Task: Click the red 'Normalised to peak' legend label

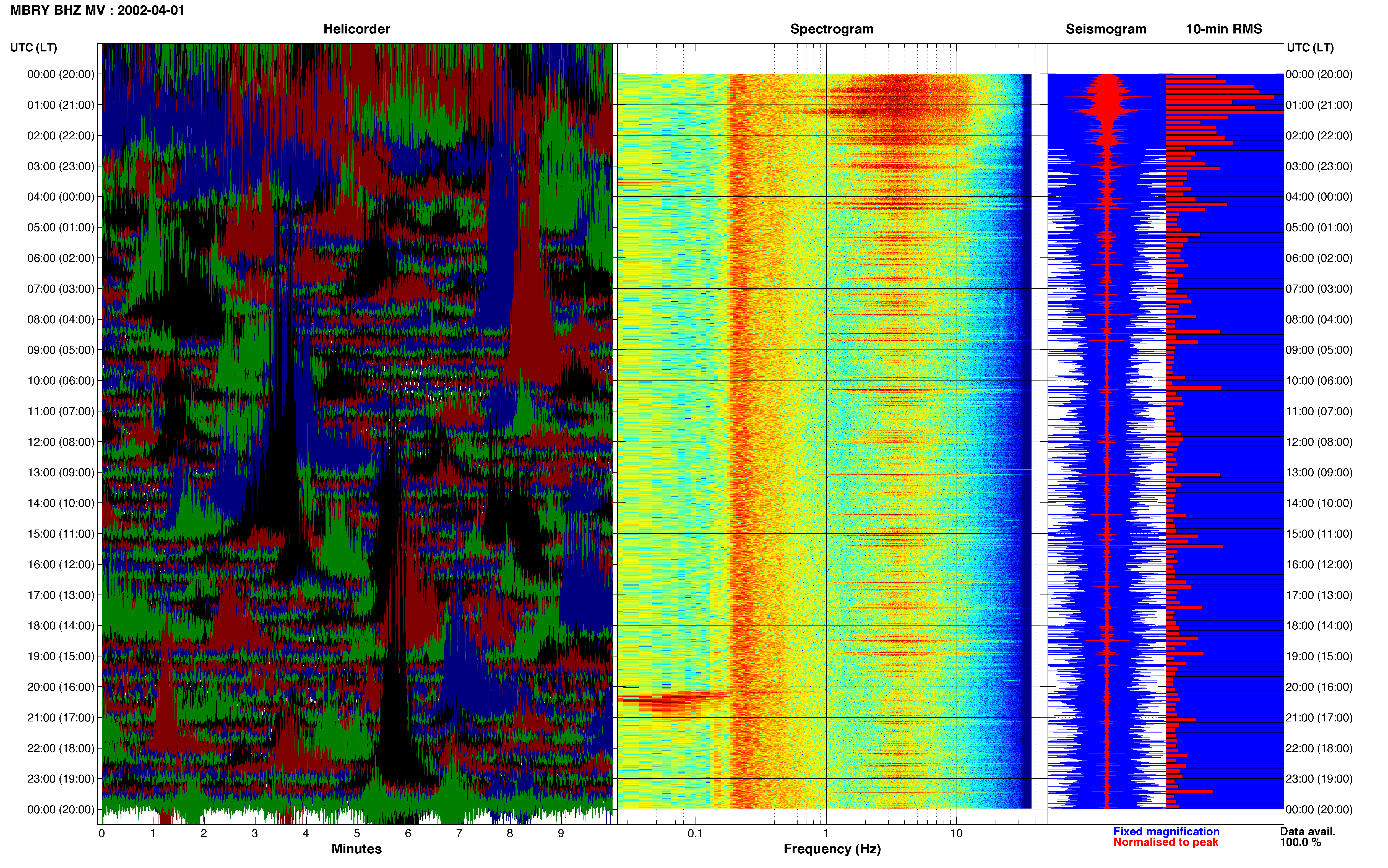Action: pyautogui.click(x=1166, y=843)
